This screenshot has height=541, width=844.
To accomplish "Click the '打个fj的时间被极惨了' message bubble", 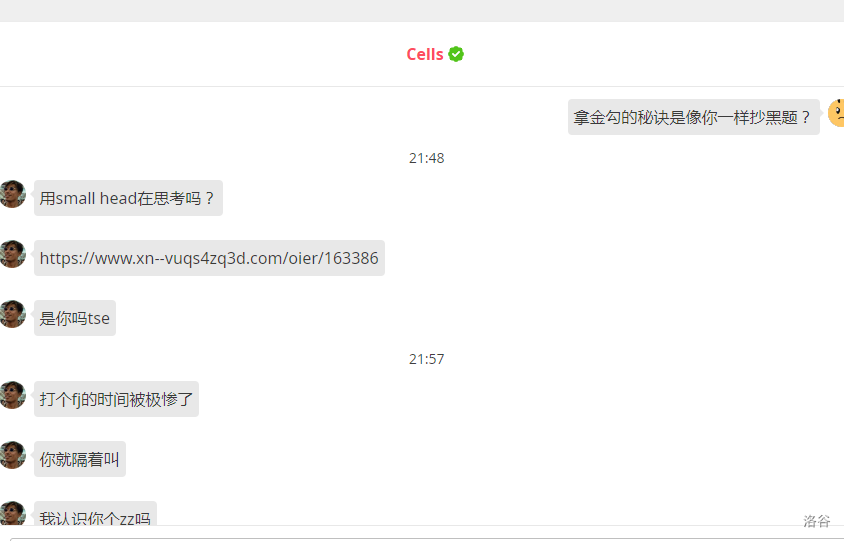I will pyautogui.click(x=116, y=399).
